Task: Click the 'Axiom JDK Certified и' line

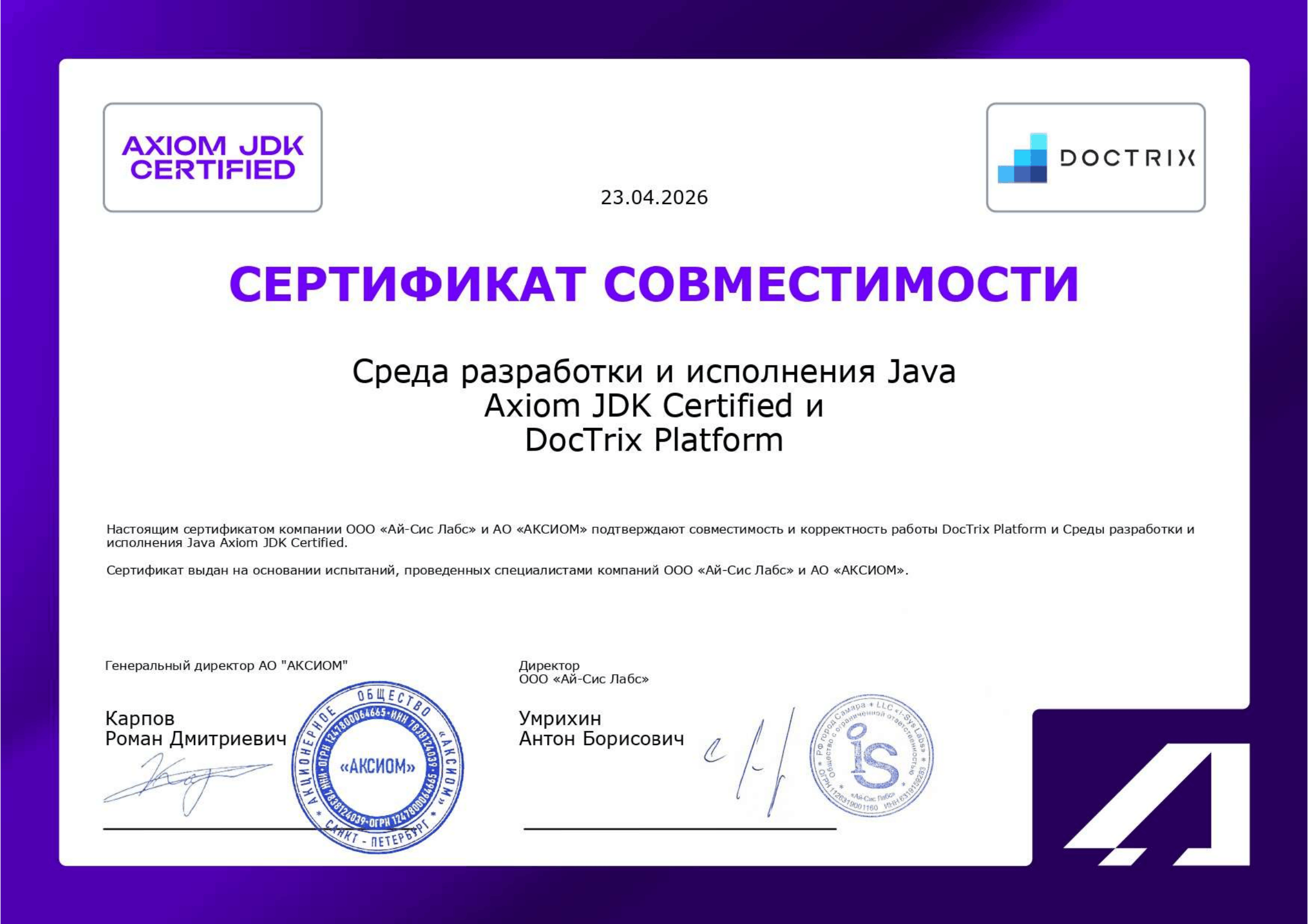Action: [654, 406]
